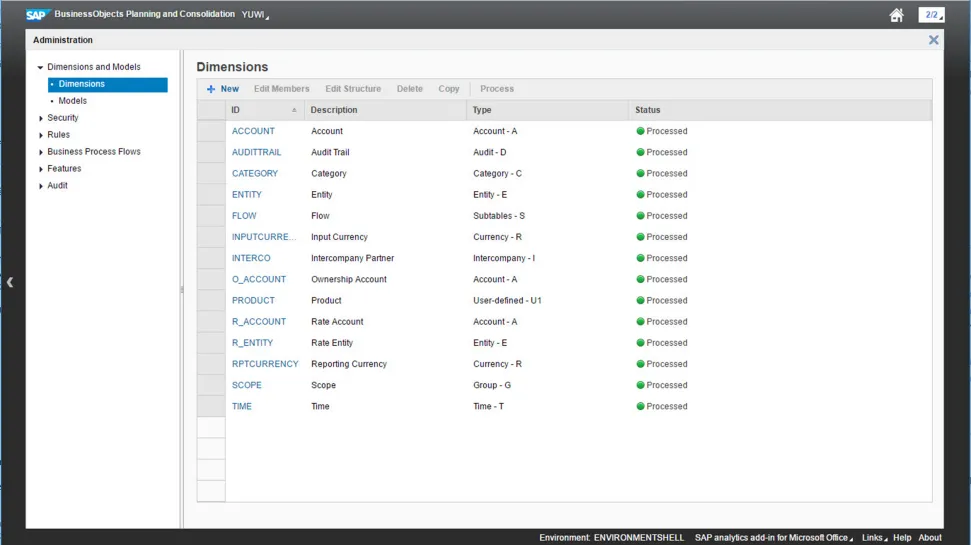Screen dimensions: 971x545
Task: Click the SAP logo
Action: pos(39,15)
